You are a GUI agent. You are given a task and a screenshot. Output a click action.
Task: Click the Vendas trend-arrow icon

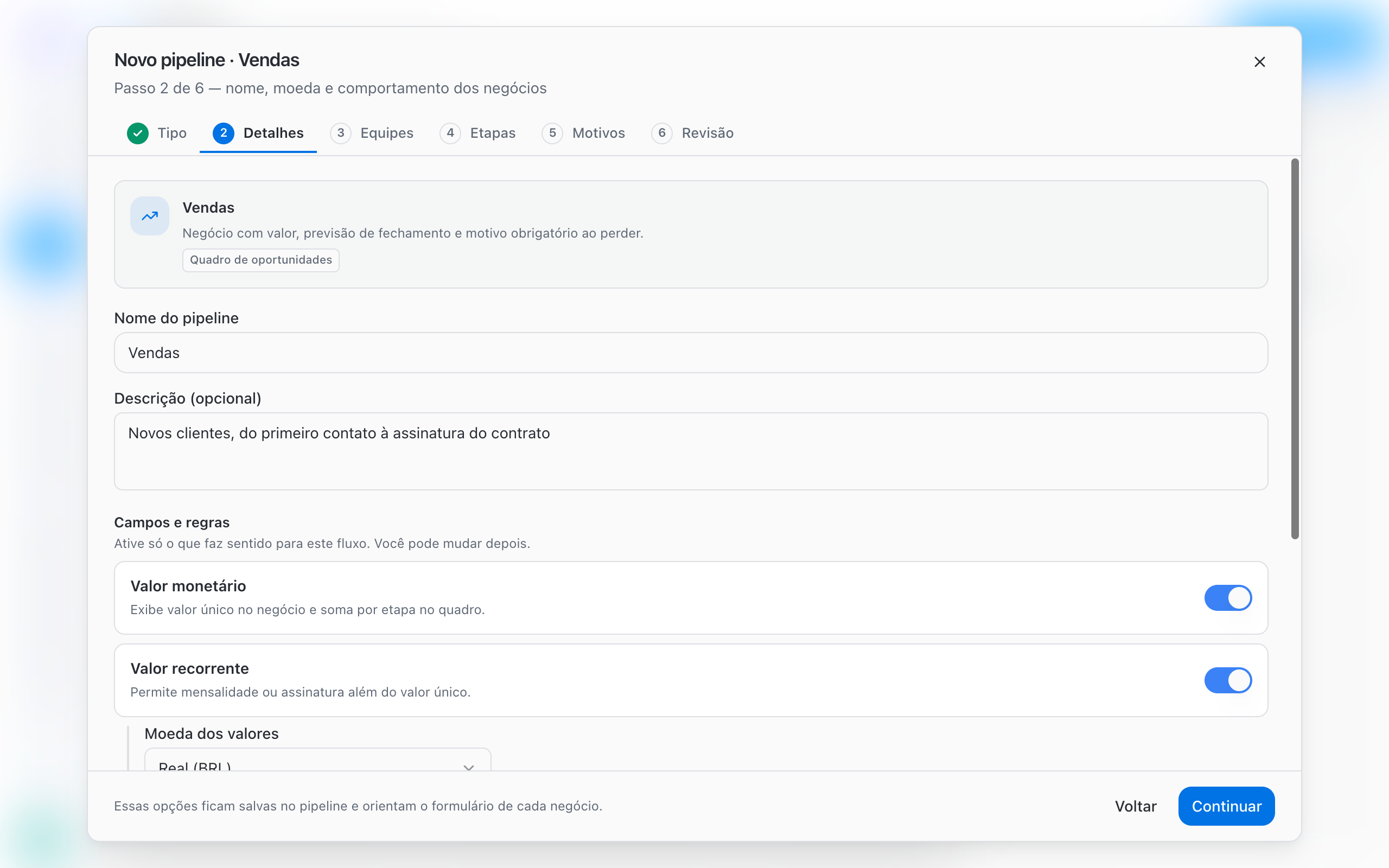click(x=150, y=216)
